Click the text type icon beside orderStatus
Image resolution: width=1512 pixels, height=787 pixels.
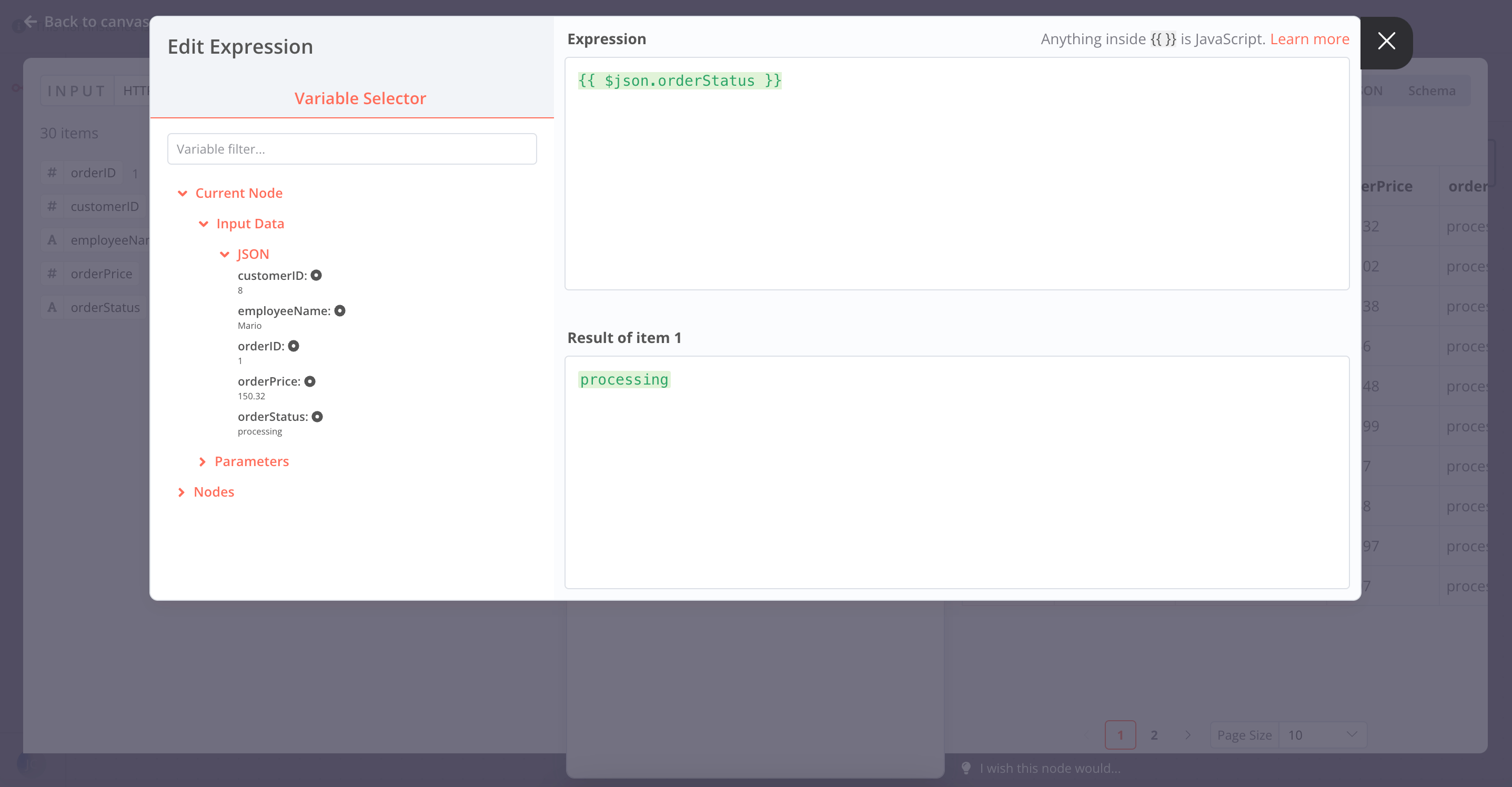[x=52, y=307]
